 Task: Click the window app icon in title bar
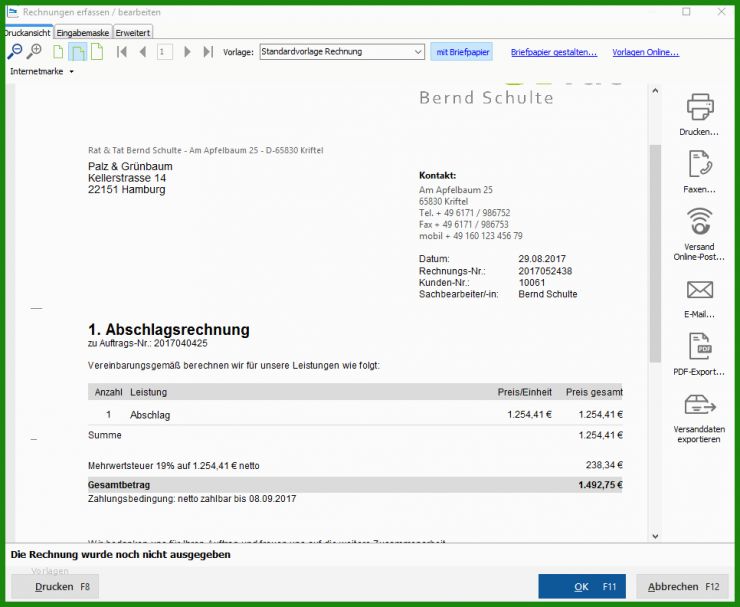[x=12, y=12]
